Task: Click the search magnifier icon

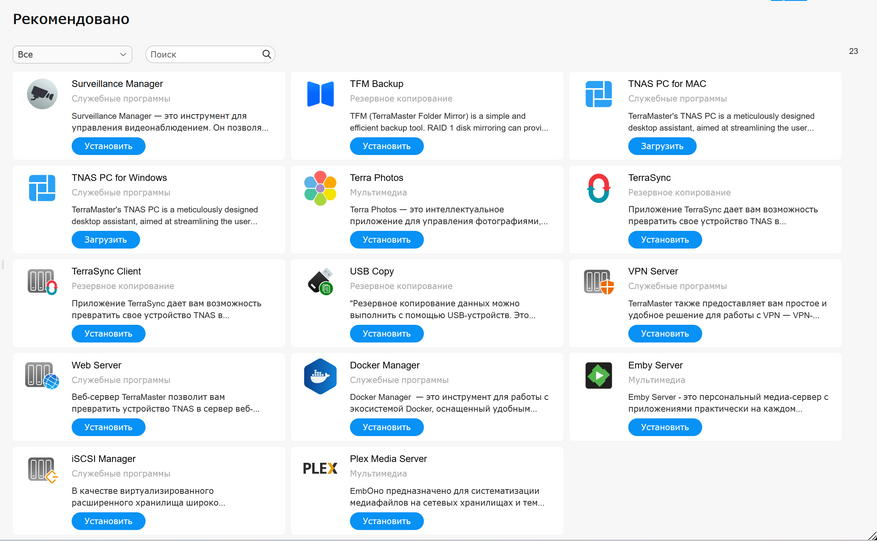Action: pyautogui.click(x=267, y=55)
